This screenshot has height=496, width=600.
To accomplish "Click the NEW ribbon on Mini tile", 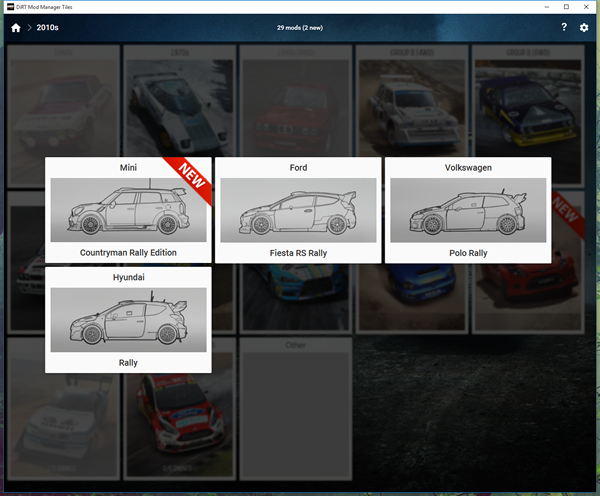I will click(191, 176).
